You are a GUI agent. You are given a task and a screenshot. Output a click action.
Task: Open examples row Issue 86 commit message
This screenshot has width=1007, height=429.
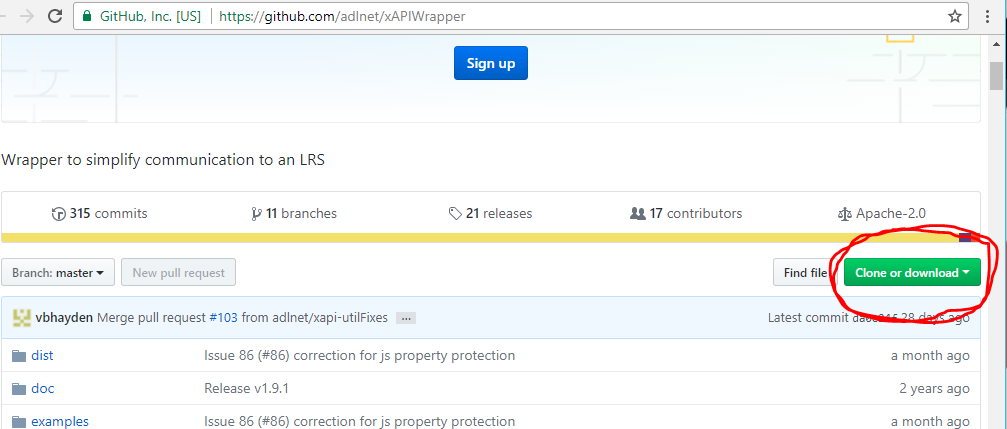360,421
